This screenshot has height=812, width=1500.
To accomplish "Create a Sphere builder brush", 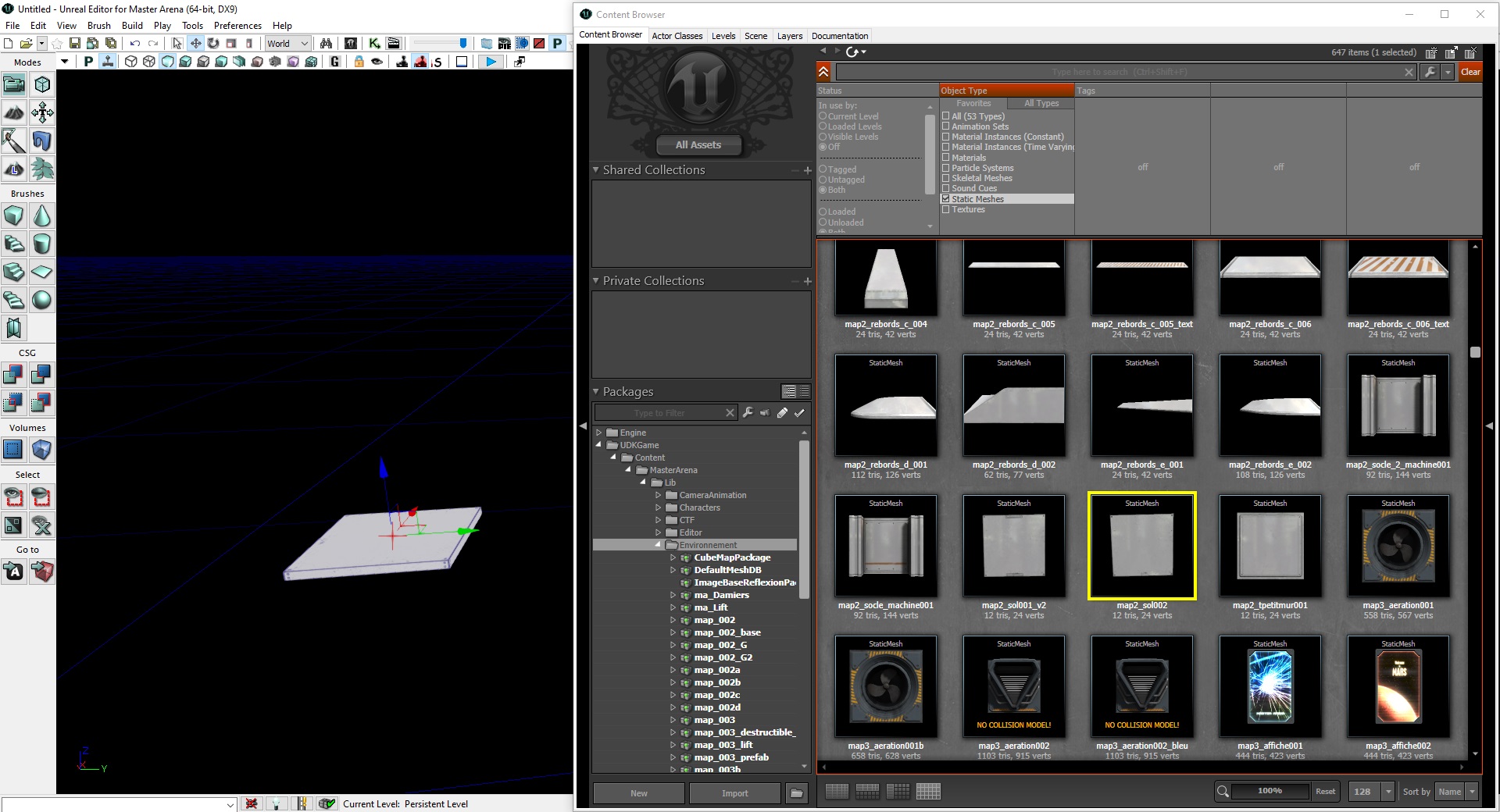I will click(42, 300).
